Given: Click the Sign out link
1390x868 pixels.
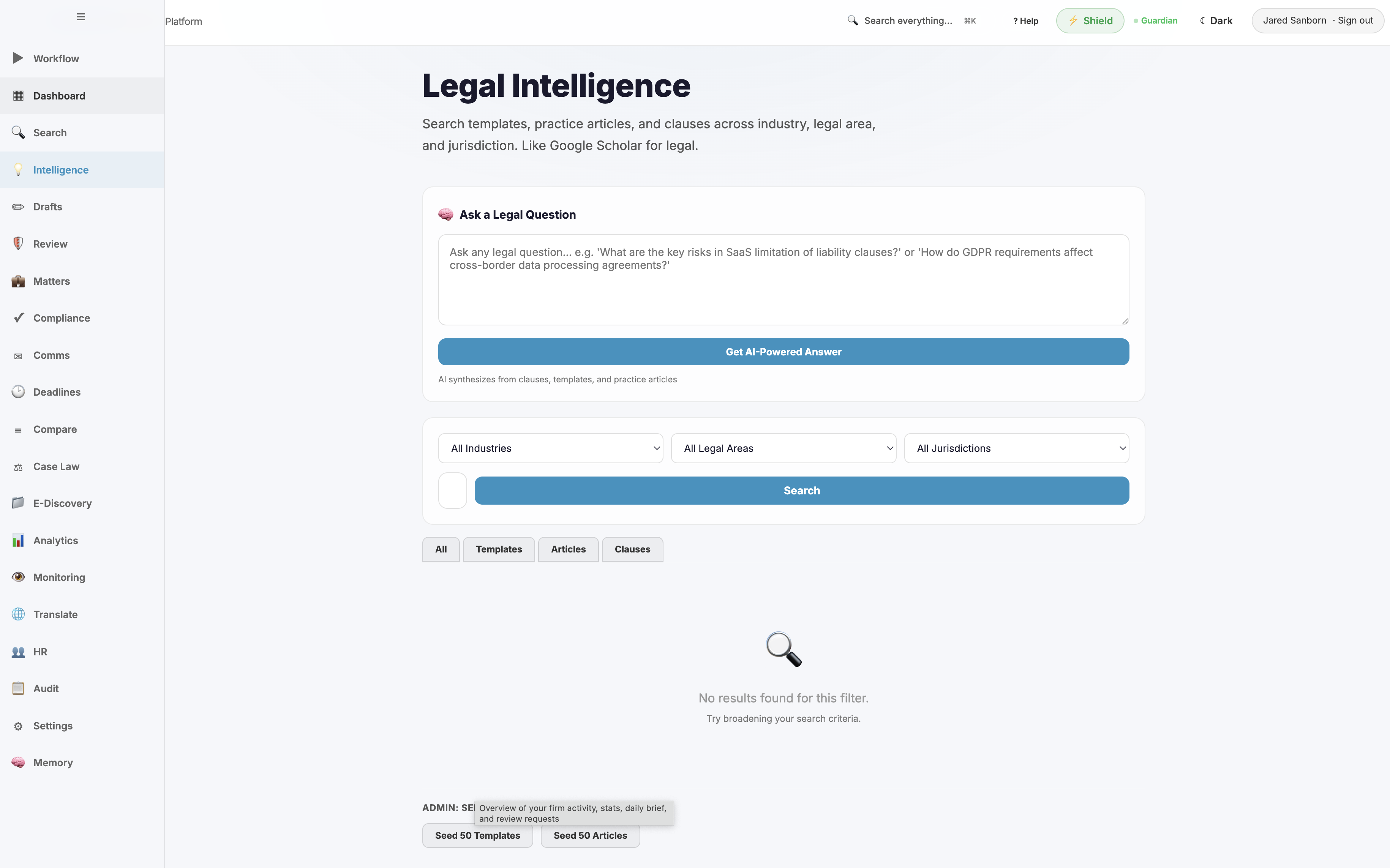Looking at the screenshot, I should coord(1355,21).
